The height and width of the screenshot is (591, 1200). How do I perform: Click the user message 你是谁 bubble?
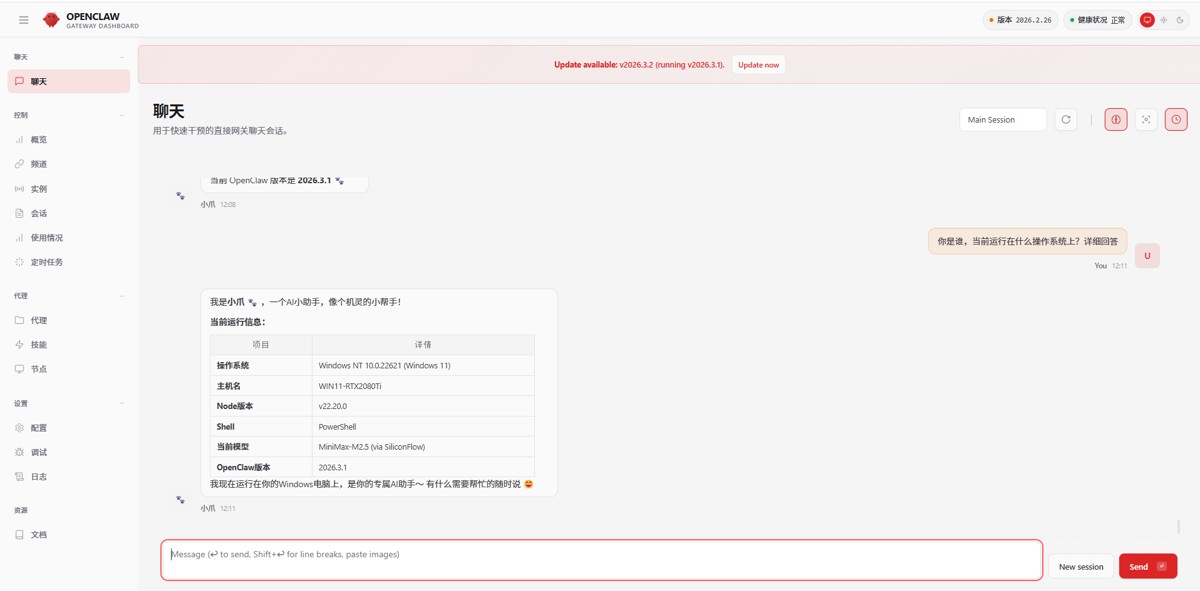pyautogui.click(x=1027, y=241)
